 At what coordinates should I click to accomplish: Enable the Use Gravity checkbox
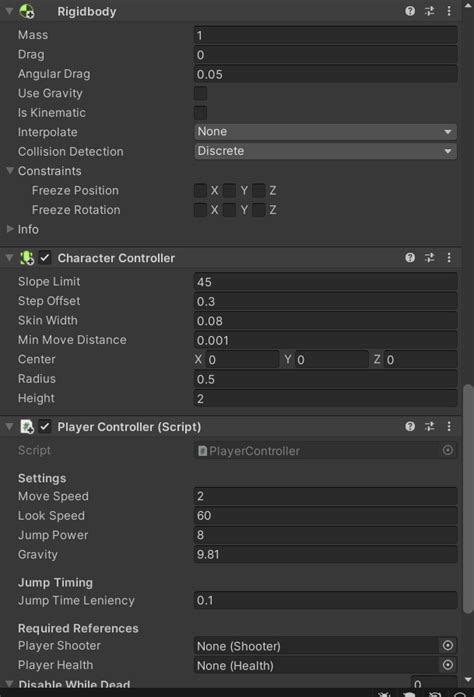click(x=201, y=93)
